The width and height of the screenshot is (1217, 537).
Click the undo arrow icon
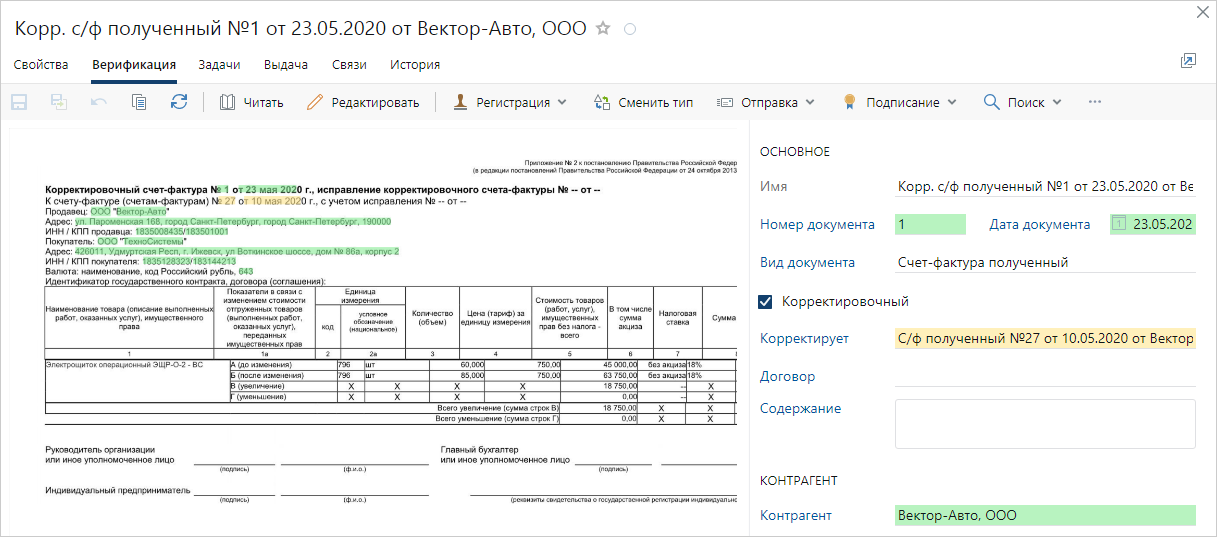99,102
